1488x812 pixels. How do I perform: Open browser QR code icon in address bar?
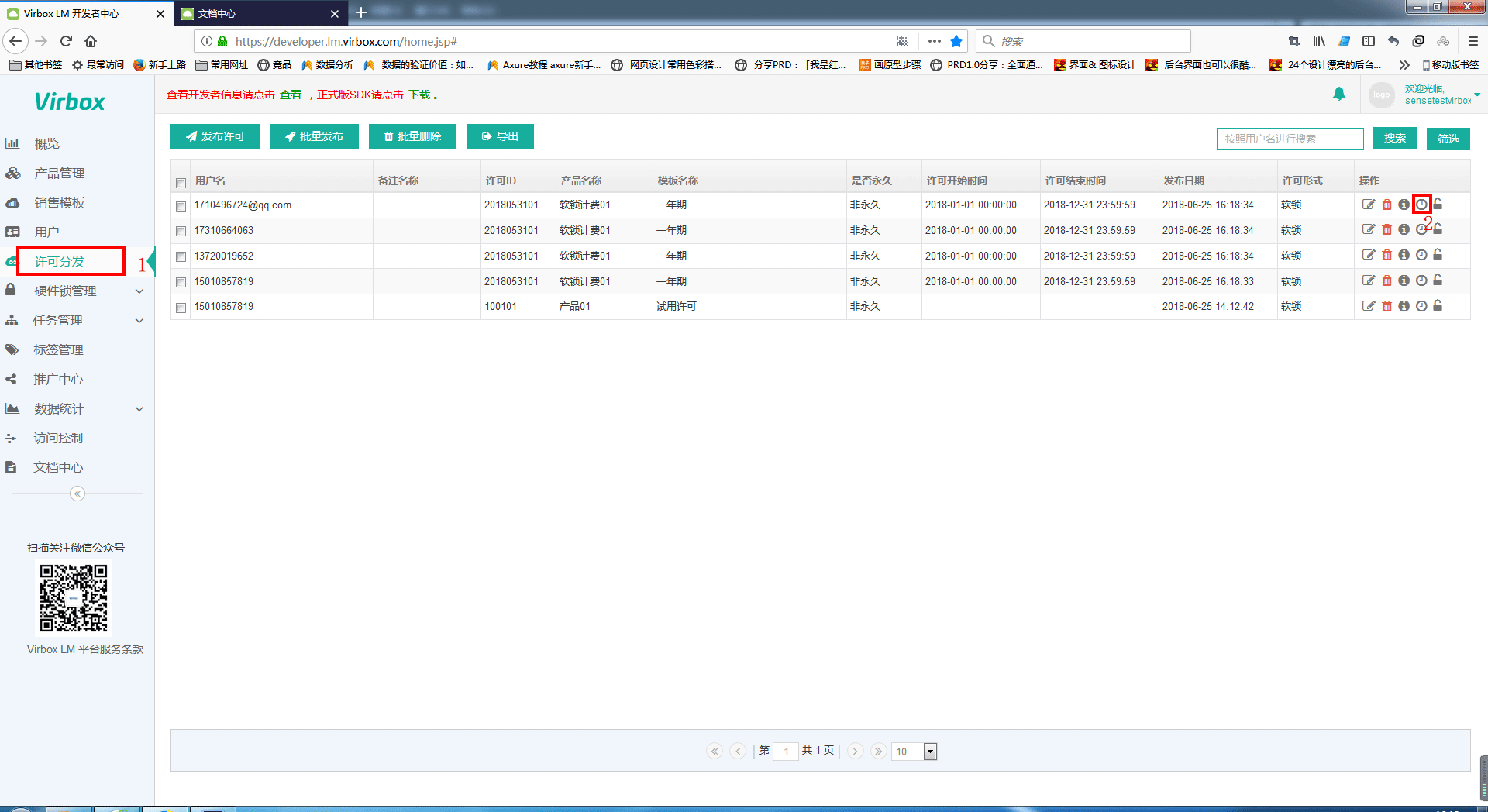click(x=903, y=41)
